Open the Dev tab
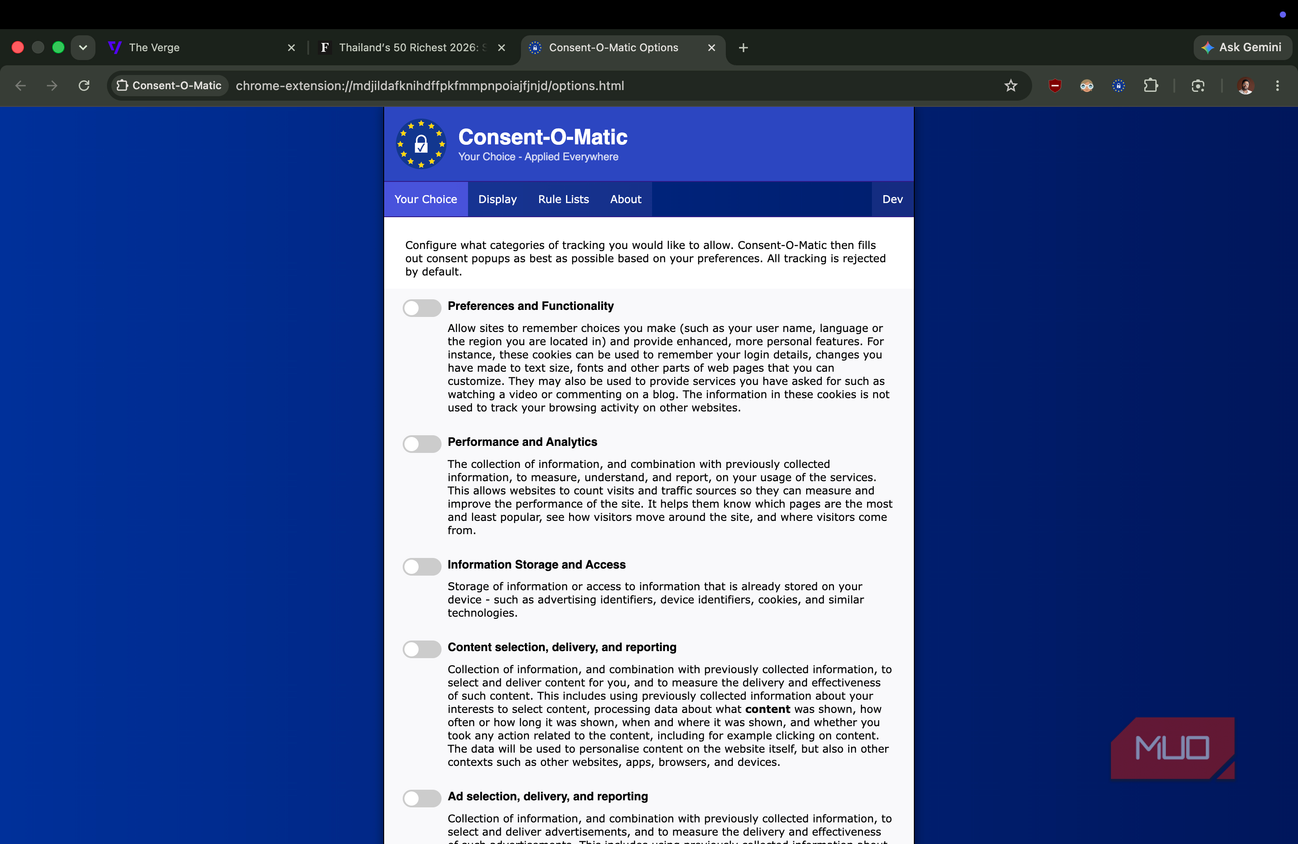Screen dimensions: 1298x844 893,199
